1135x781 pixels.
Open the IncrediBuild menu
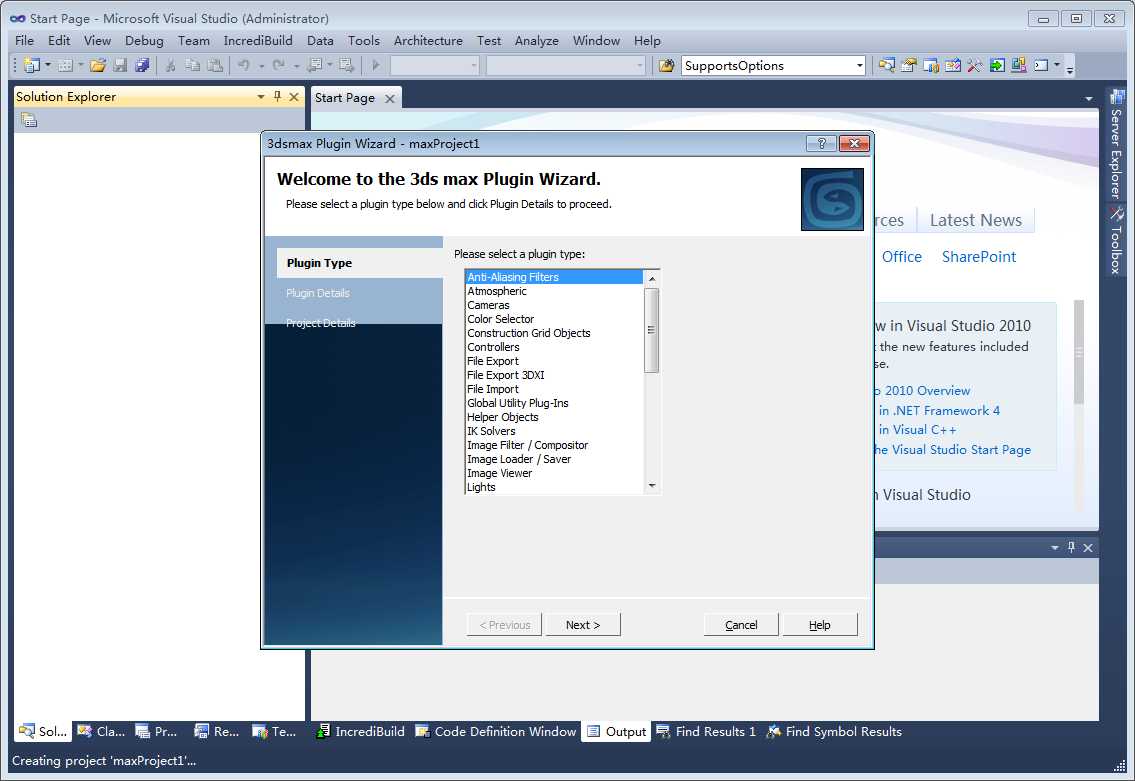point(258,41)
